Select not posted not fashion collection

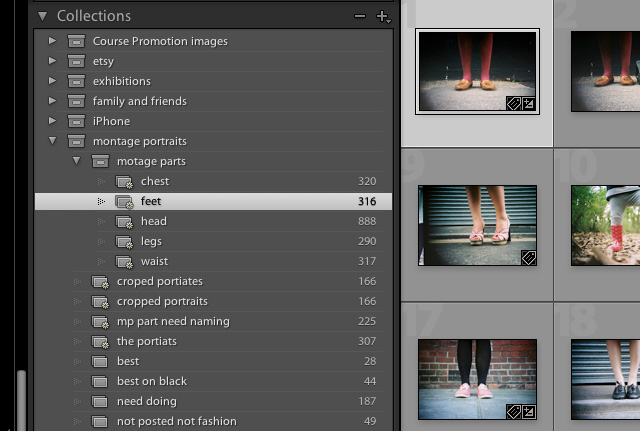pyautogui.click(x=177, y=421)
